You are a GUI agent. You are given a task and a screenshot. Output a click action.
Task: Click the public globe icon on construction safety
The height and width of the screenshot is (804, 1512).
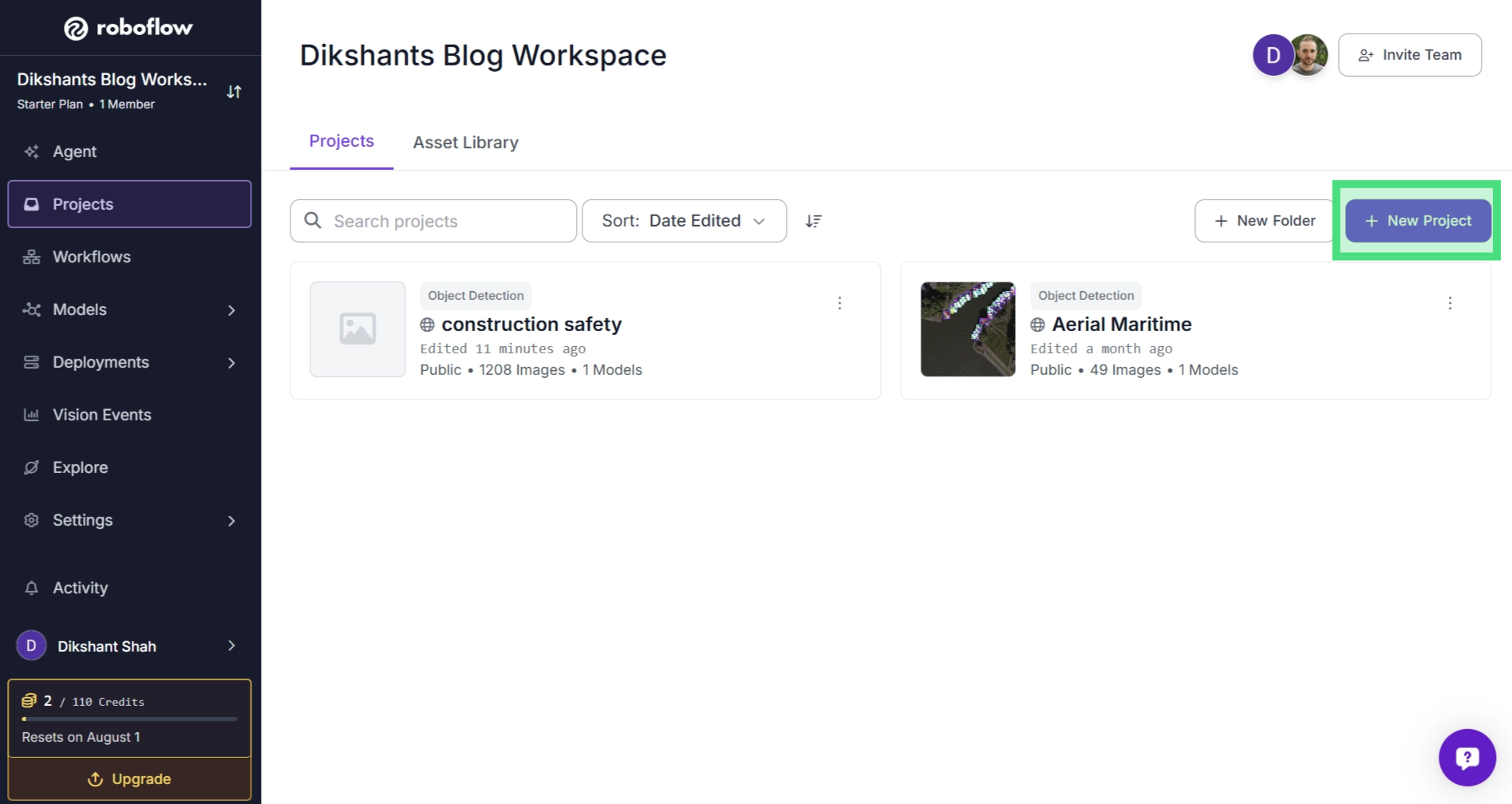[x=428, y=325]
